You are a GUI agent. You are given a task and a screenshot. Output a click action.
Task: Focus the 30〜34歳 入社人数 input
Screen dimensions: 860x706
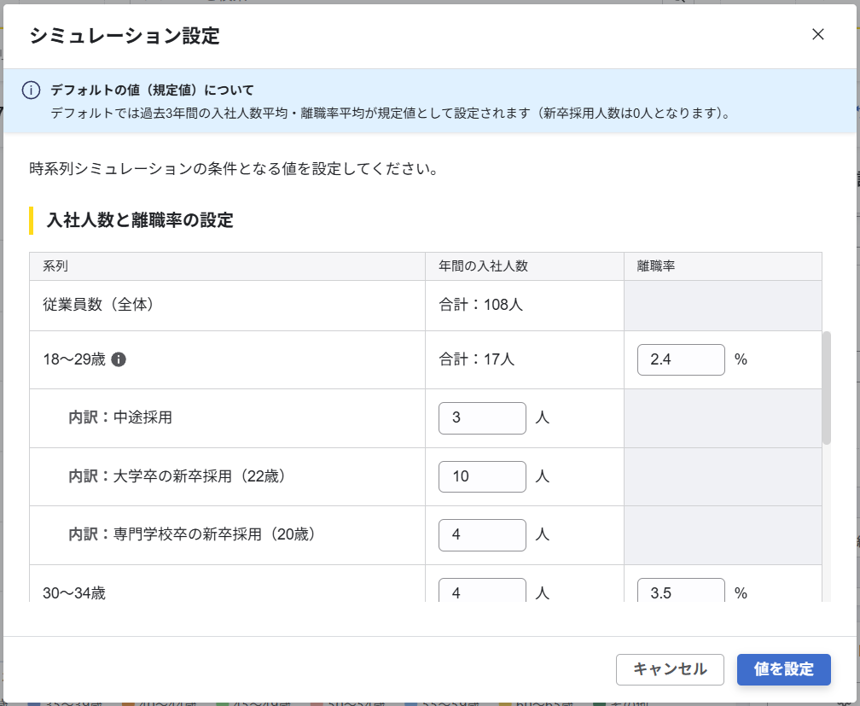[x=482, y=591]
